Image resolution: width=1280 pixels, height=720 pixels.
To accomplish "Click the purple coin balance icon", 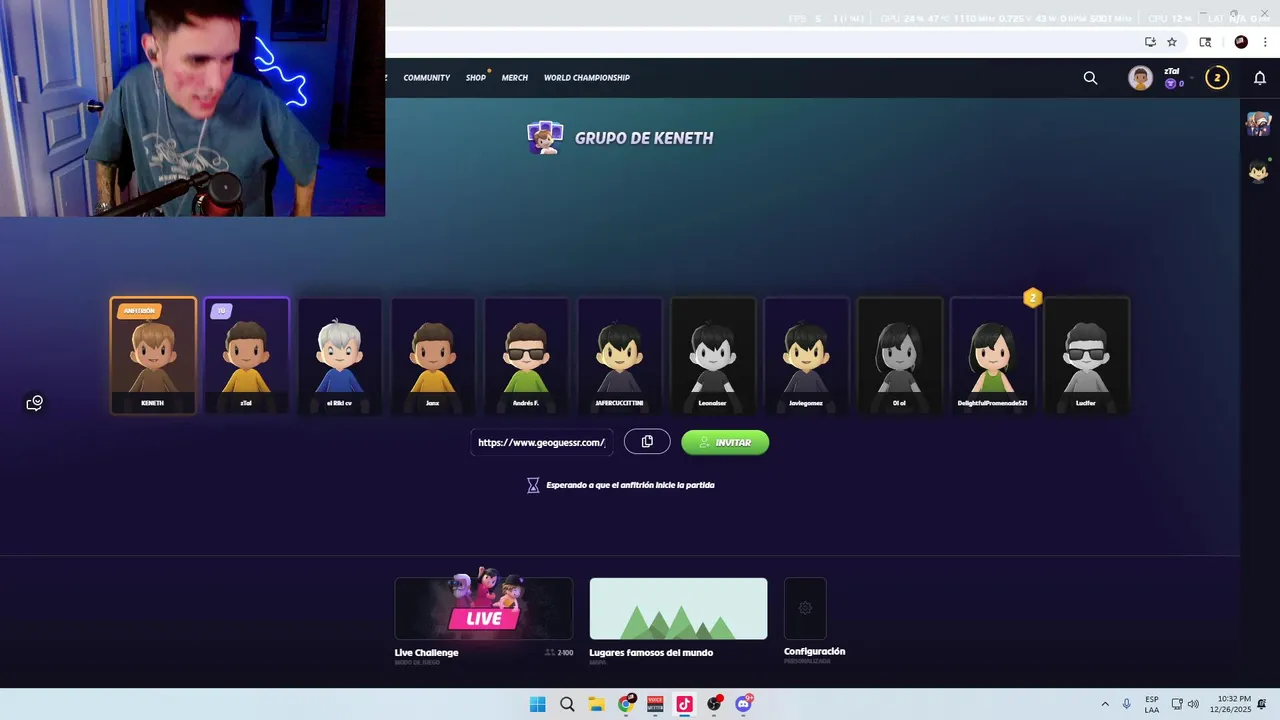I will pyautogui.click(x=1170, y=84).
